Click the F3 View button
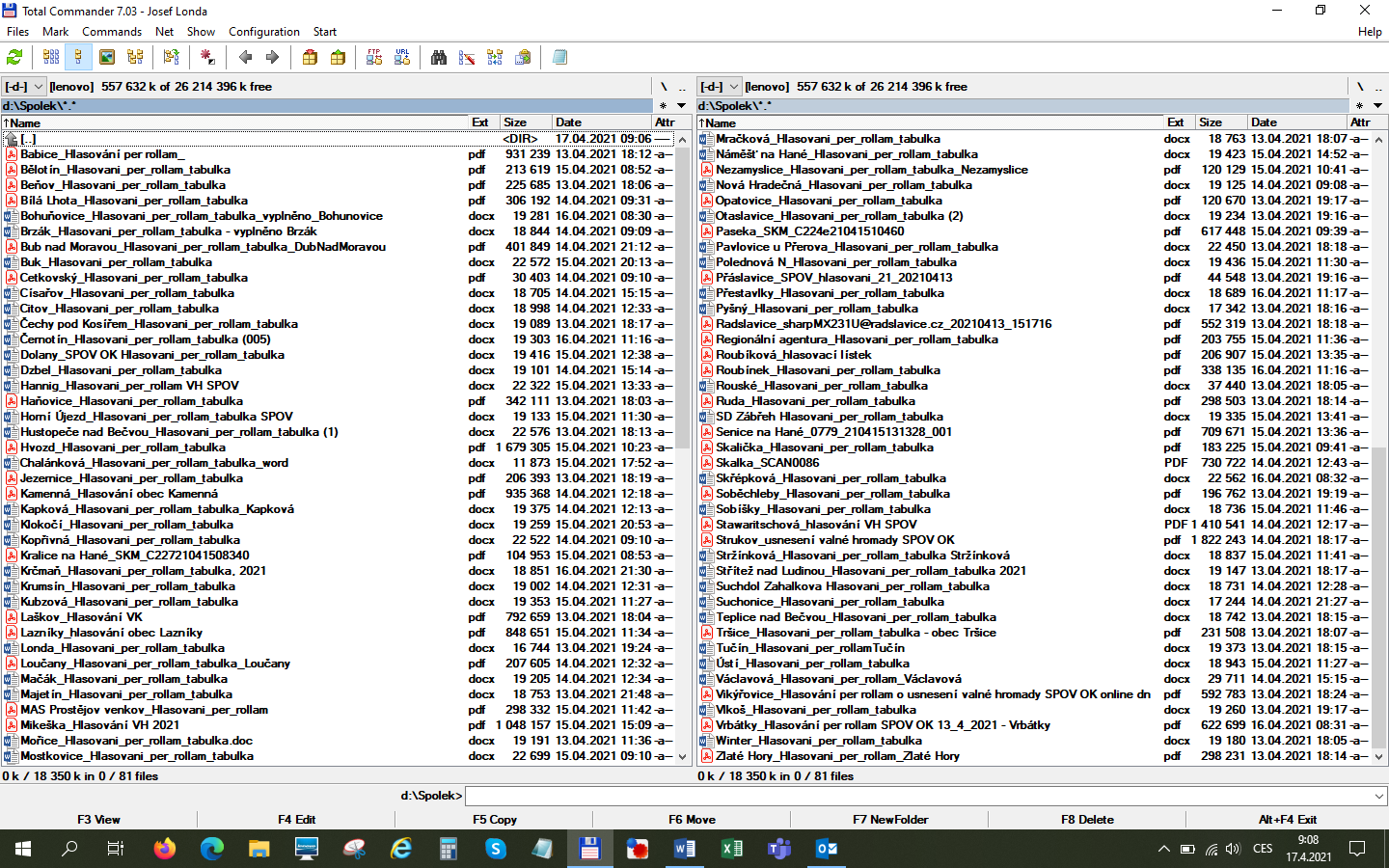1389x868 pixels. [98, 820]
